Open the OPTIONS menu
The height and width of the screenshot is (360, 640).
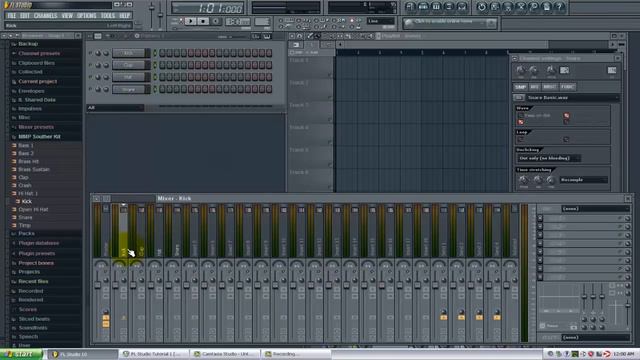pos(87,16)
